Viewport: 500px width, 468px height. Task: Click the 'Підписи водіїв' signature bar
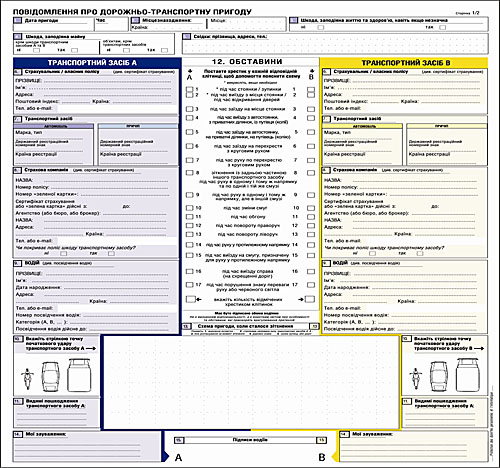point(250,440)
